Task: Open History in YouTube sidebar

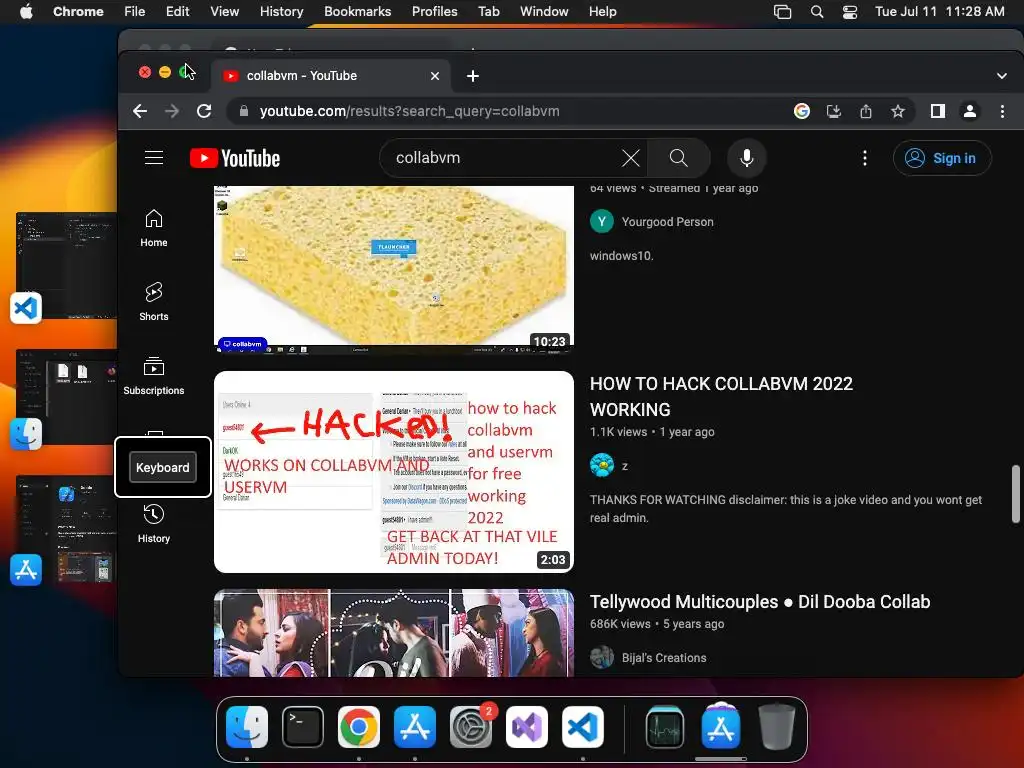Action: (154, 524)
